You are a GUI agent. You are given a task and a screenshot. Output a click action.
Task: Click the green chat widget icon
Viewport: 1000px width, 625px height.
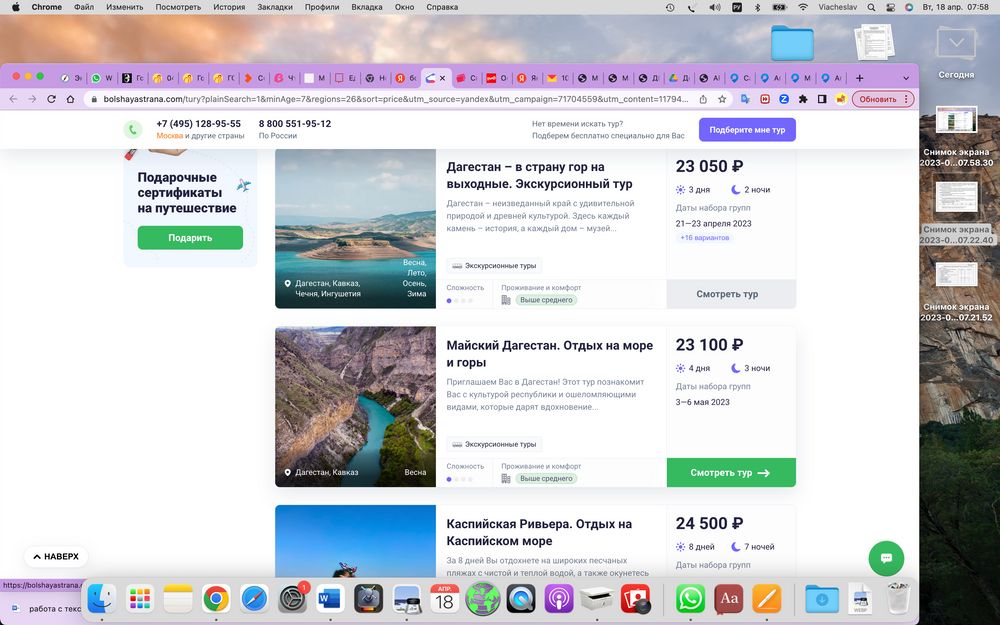(x=886, y=557)
